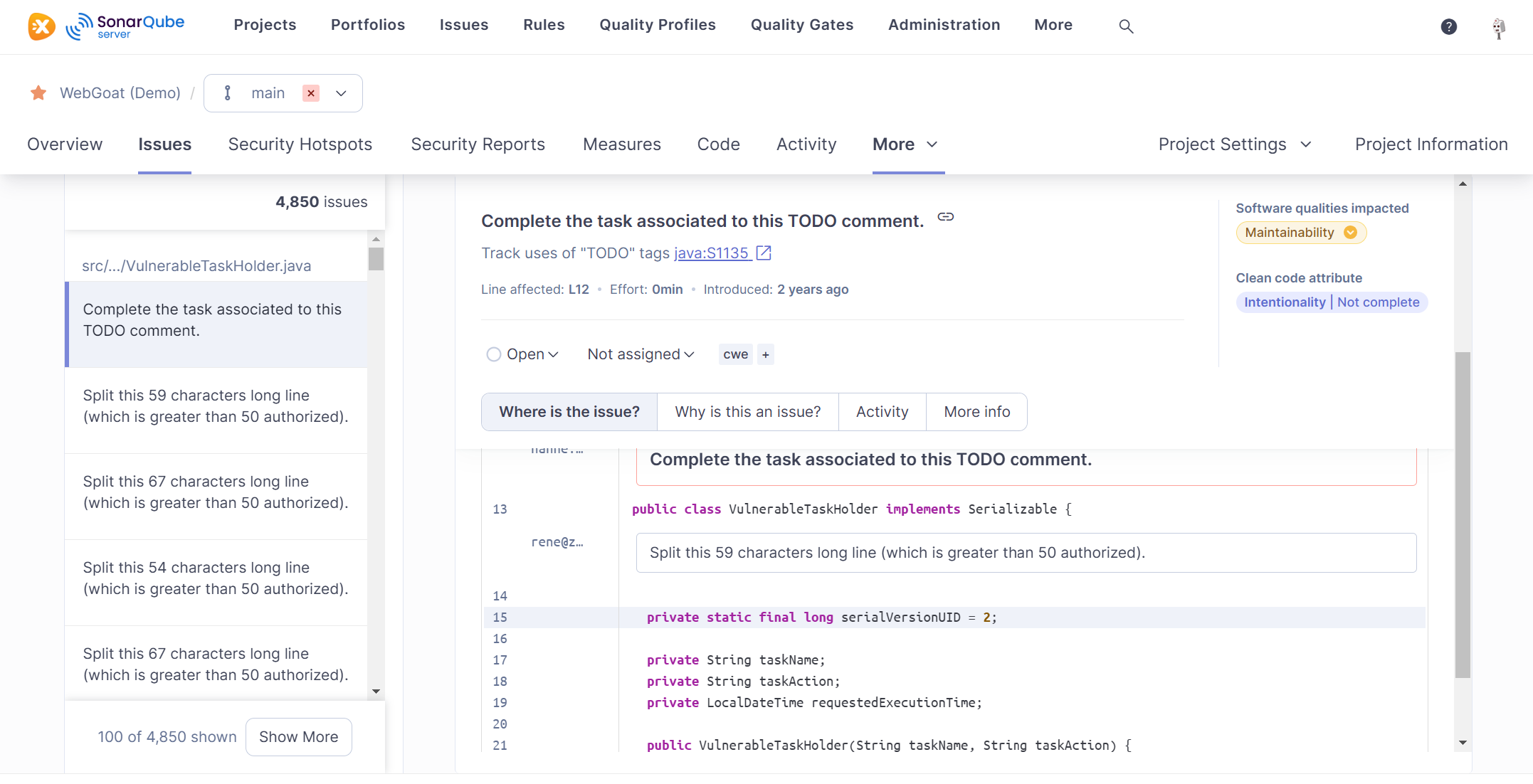Expand the Project Settings menu

point(1235,144)
